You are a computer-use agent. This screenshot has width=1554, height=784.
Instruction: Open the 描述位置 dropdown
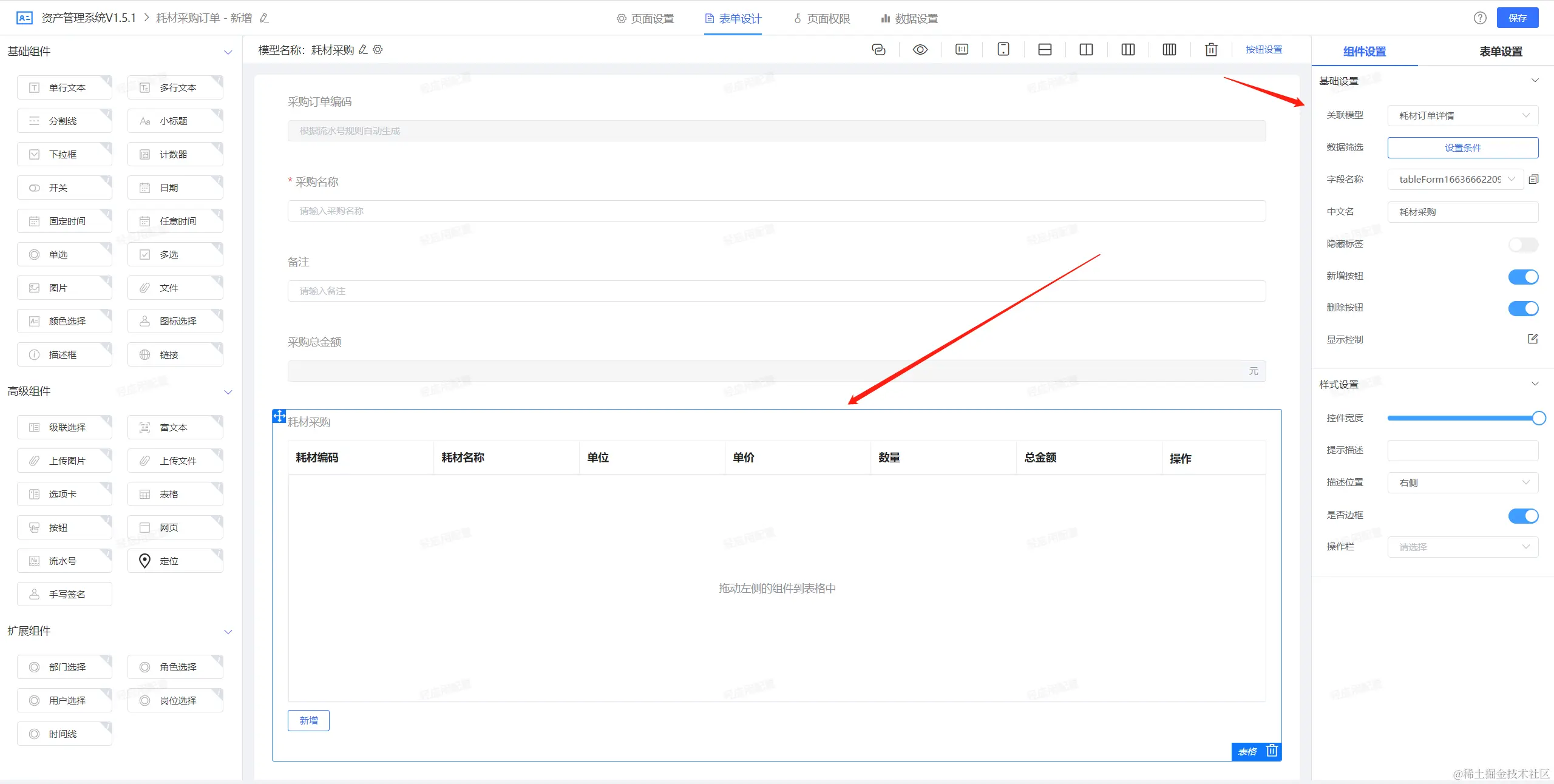pyautogui.click(x=1462, y=483)
